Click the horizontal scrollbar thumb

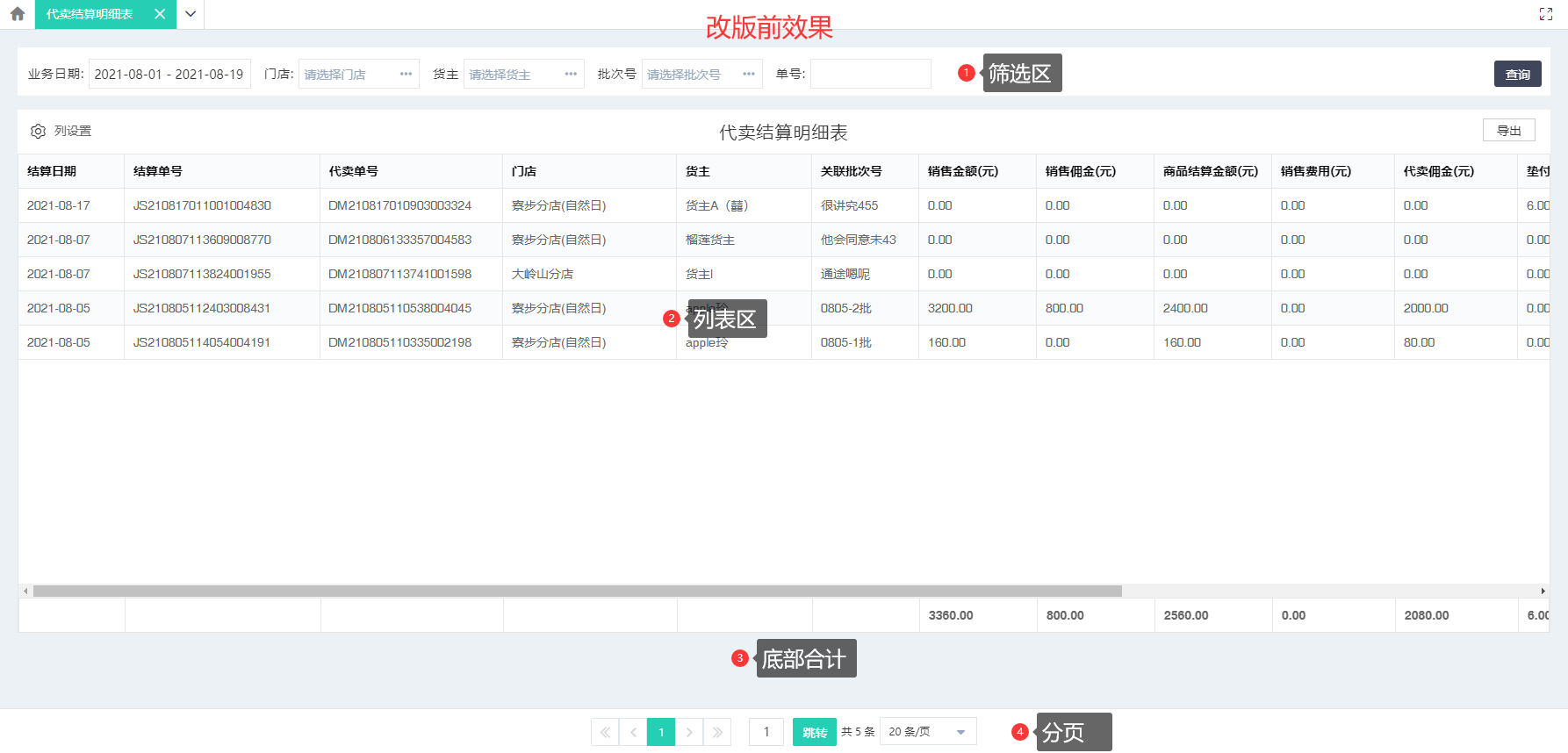578,591
